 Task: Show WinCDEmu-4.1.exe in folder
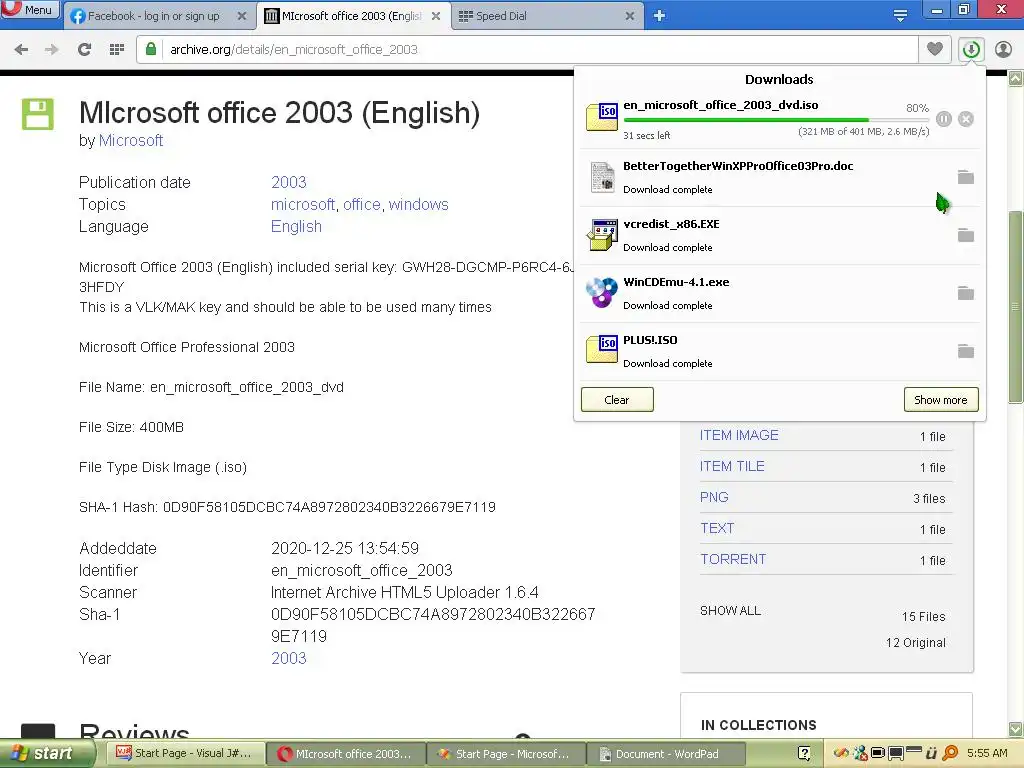[966, 293]
